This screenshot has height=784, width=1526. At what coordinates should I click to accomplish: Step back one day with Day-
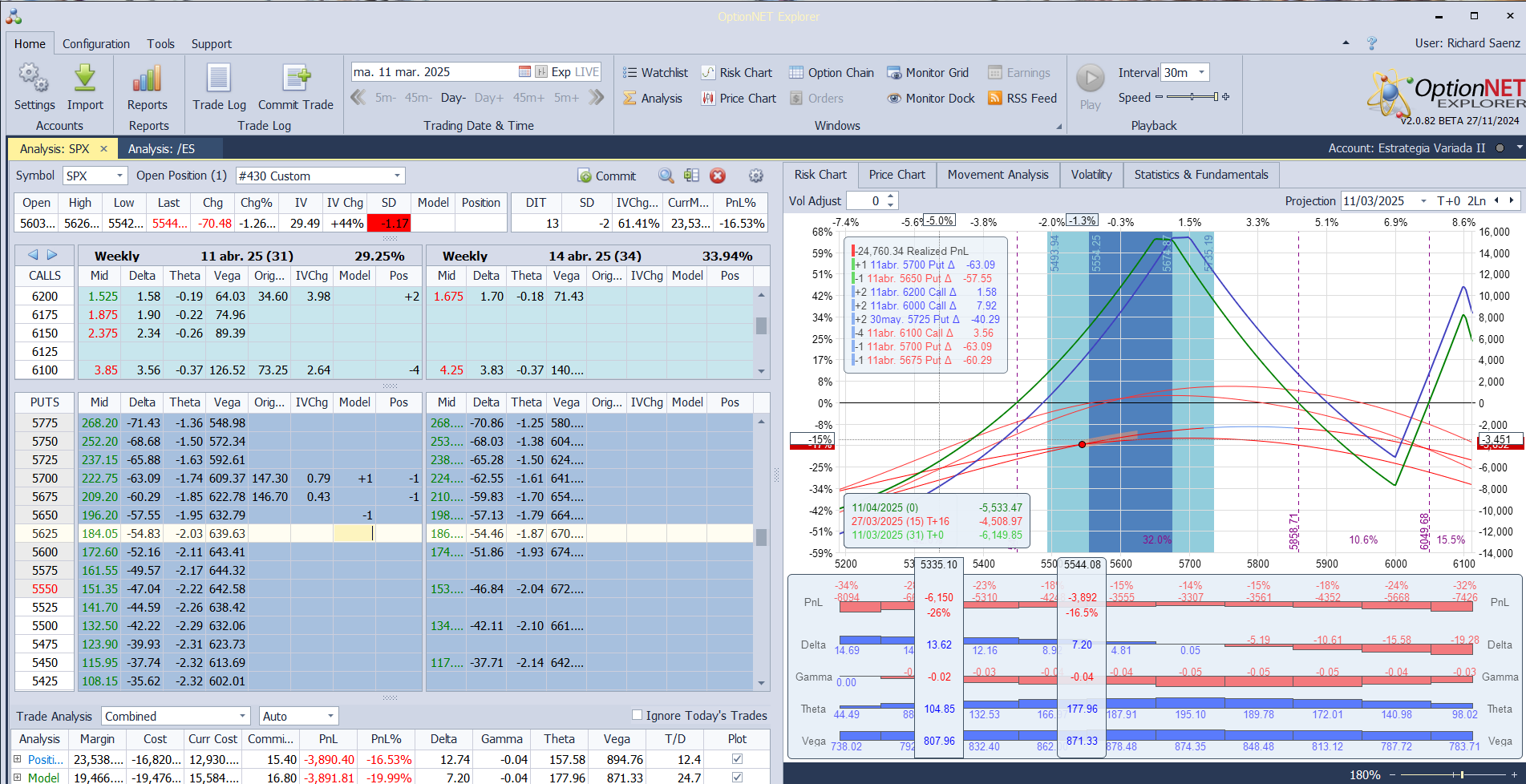pyautogui.click(x=453, y=98)
